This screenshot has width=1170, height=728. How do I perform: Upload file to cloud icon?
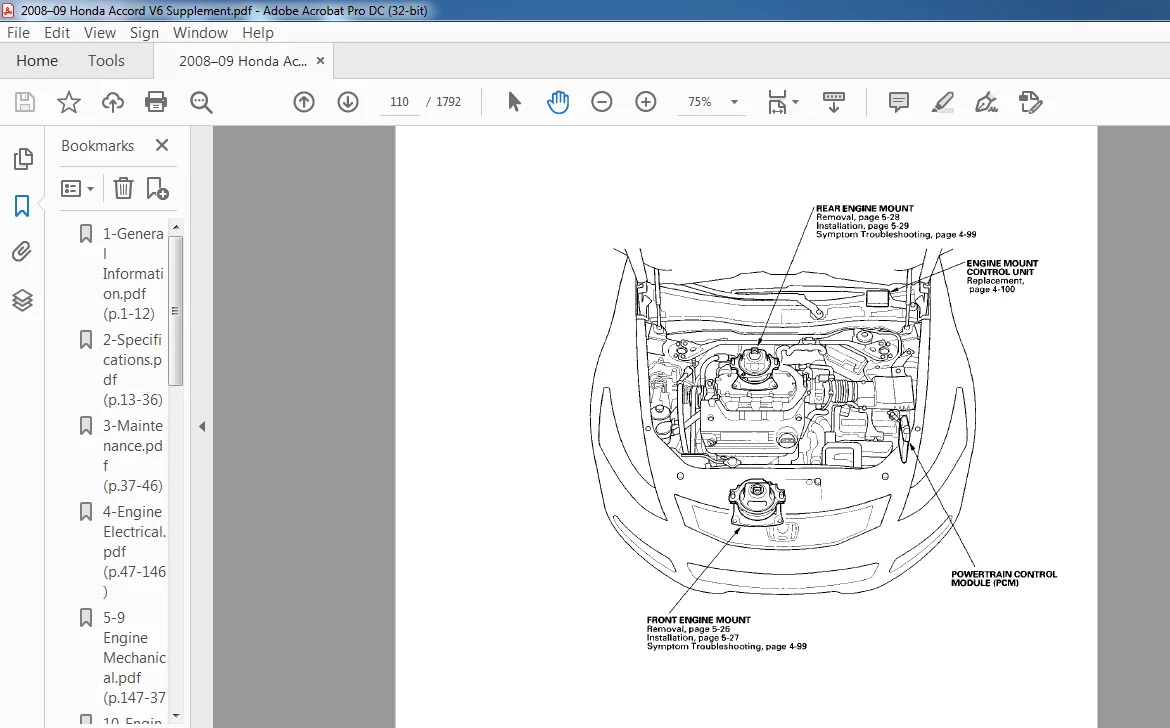[113, 102]
